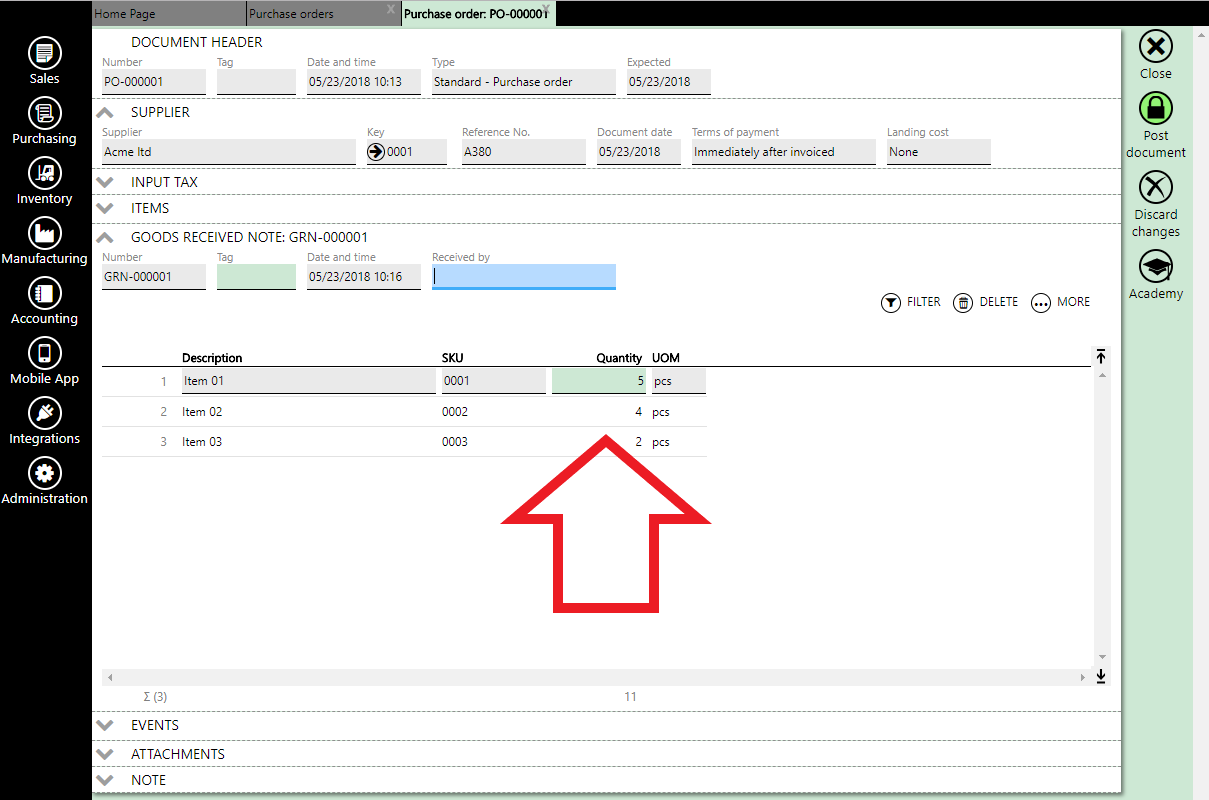Viewport: 1209px width, 800px height.
Task: Open the Accounting module
Action: click(44, 294)
